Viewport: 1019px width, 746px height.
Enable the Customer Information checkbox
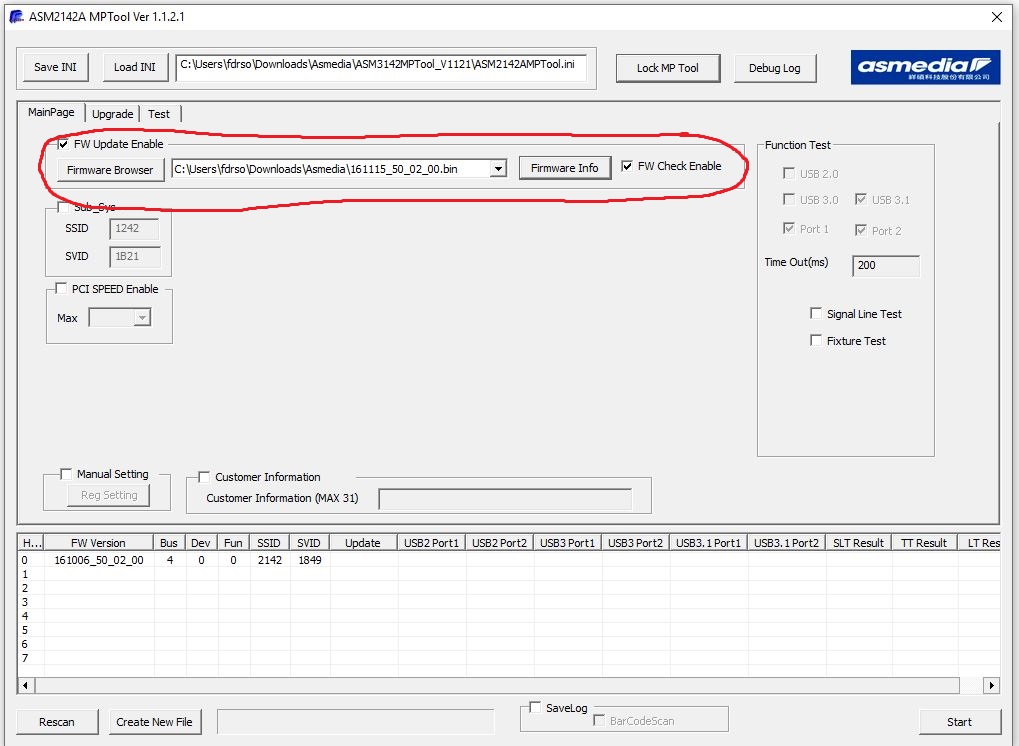(204, 477)
